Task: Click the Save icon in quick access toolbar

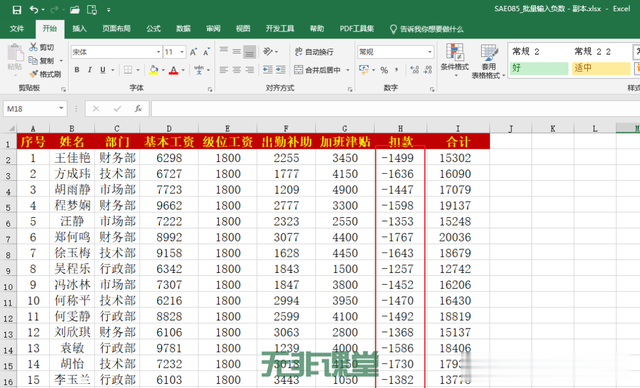Action: [17, 10]
